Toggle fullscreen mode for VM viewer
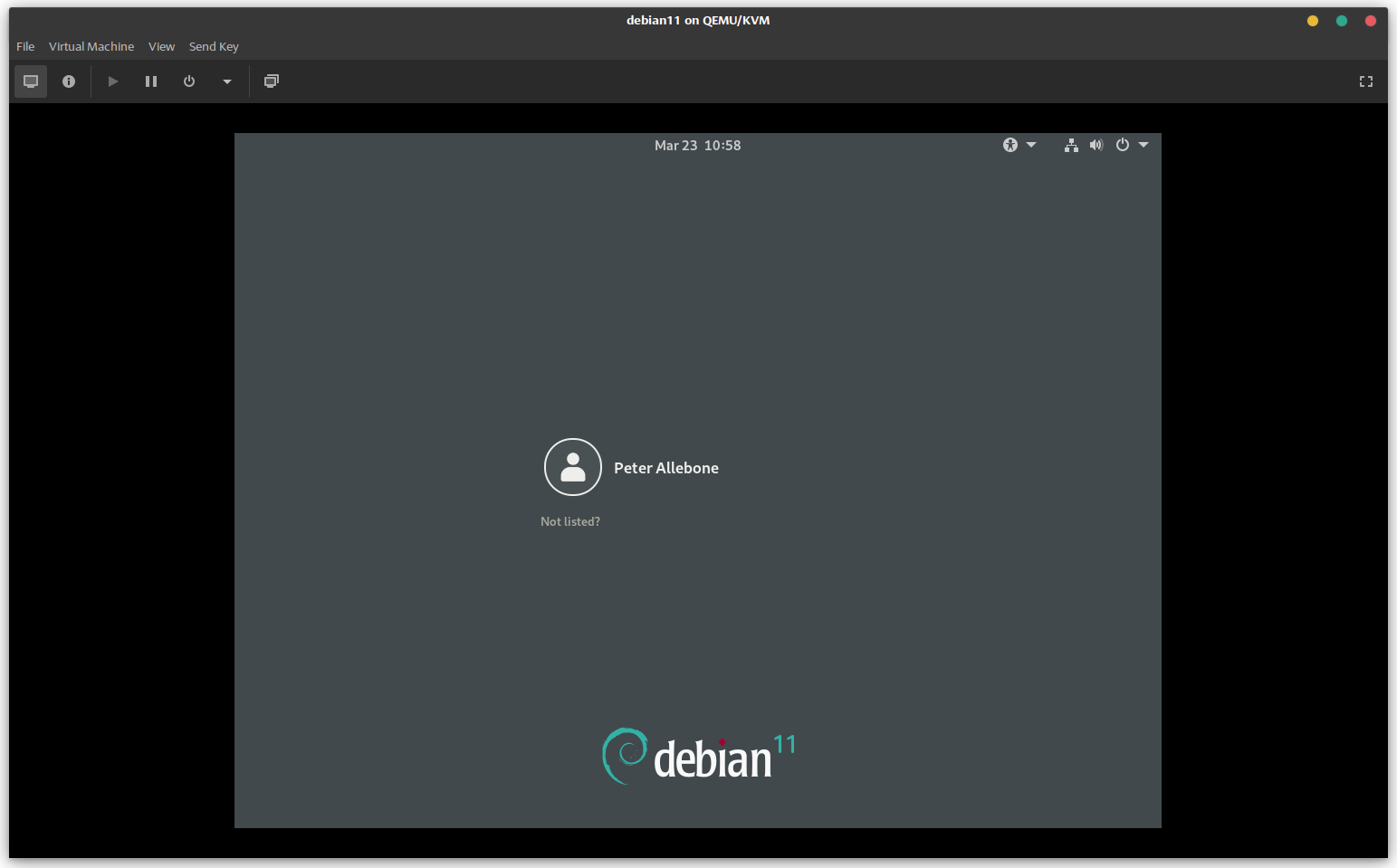Screen dimensions: 1397x868 click(x=1365, y=81)
